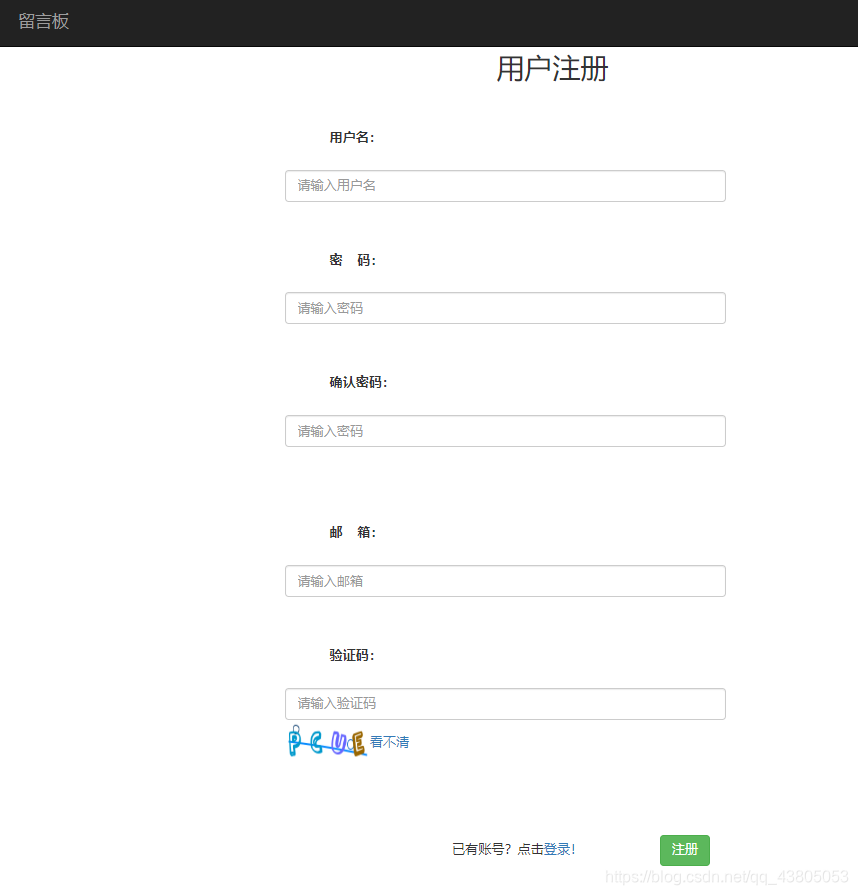The image size is (858, 895).
Task: Click the 确认密码 confirm password field
Action: pos(505,431)
